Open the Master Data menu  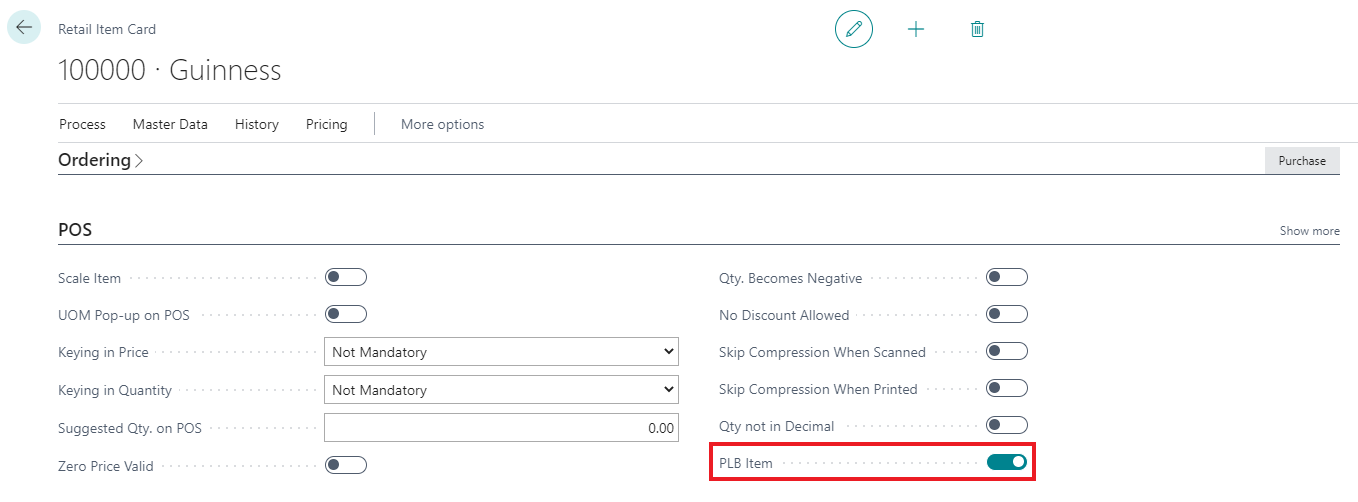[x=170, y=124]
